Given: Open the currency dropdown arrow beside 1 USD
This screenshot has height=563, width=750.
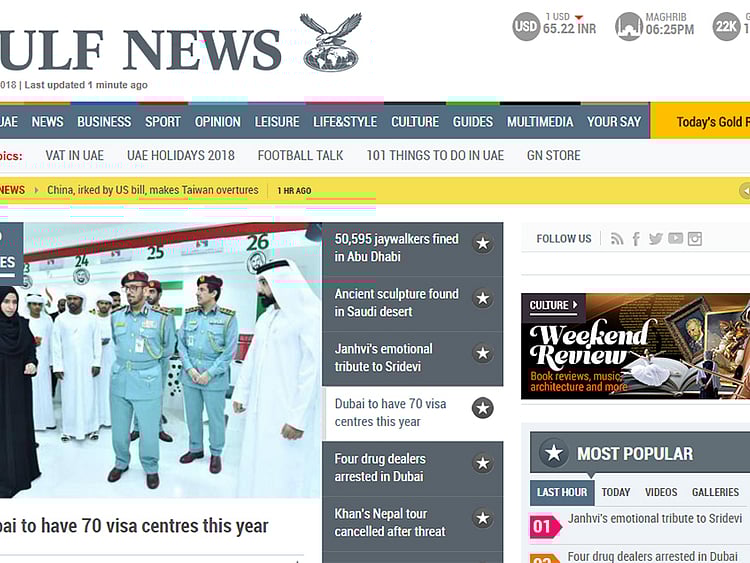Looking at the screenshot, I should coord(579,17).
